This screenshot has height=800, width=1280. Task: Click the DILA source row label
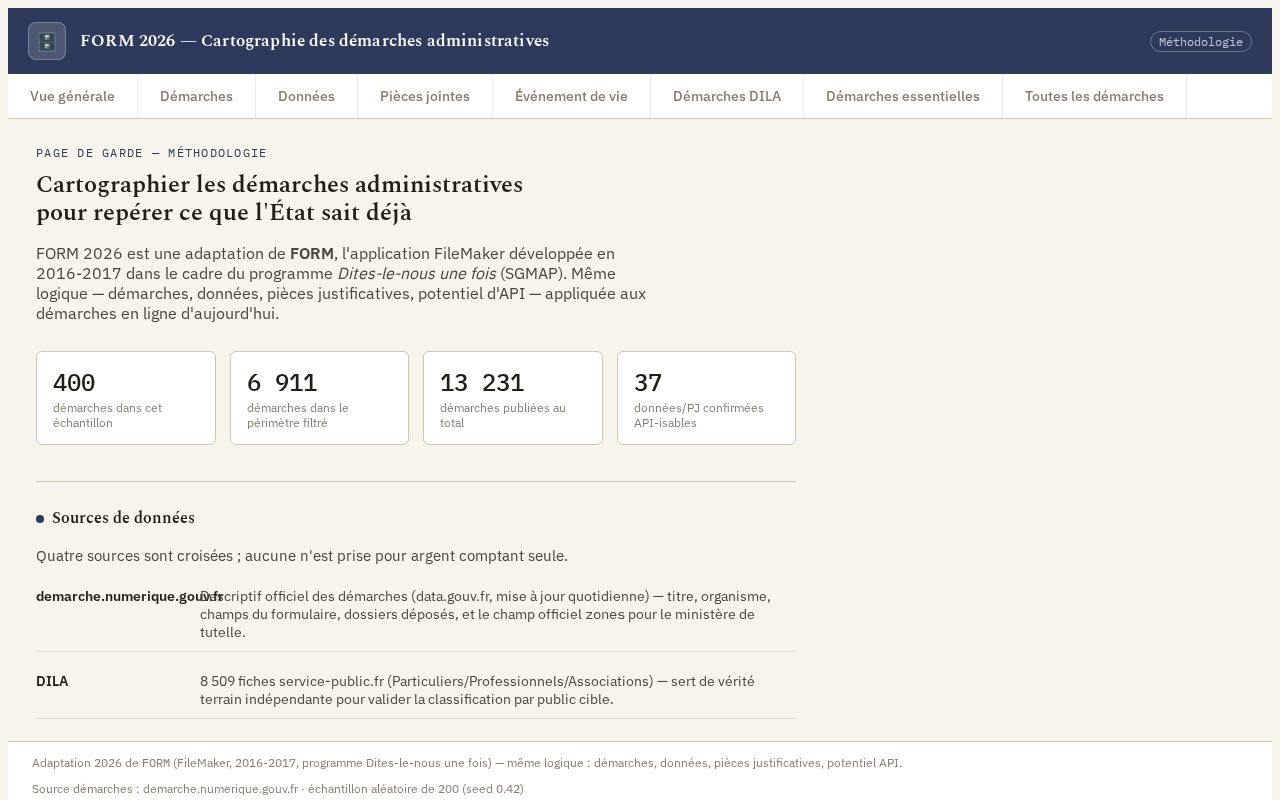click(x=52, y=681)
